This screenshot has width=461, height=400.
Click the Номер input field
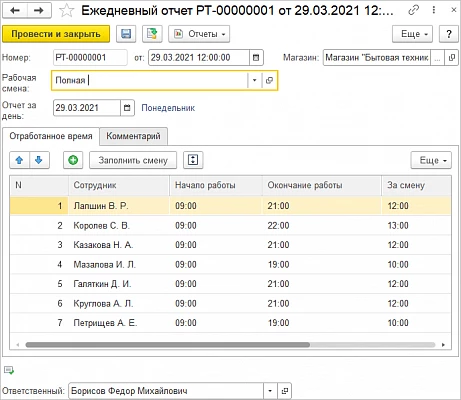pyautogui.click(x=90, y=58)
